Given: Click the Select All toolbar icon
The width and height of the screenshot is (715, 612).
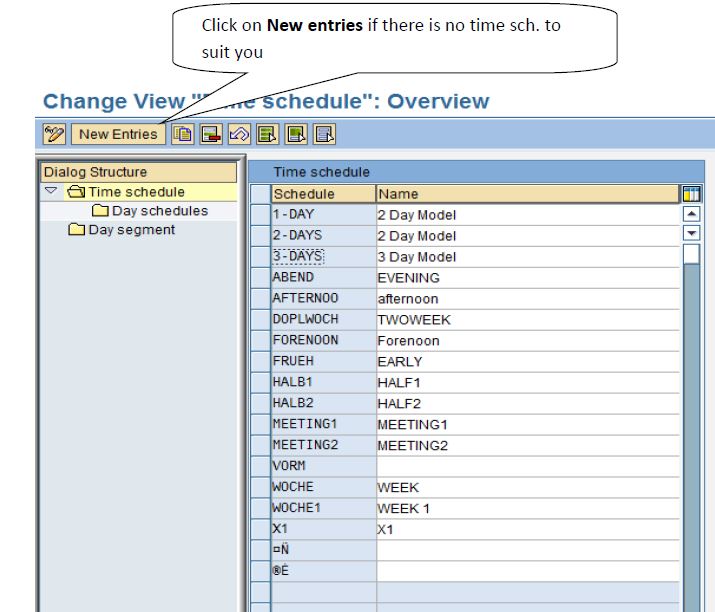Looking at the screenshot, I should pos(266,134).
